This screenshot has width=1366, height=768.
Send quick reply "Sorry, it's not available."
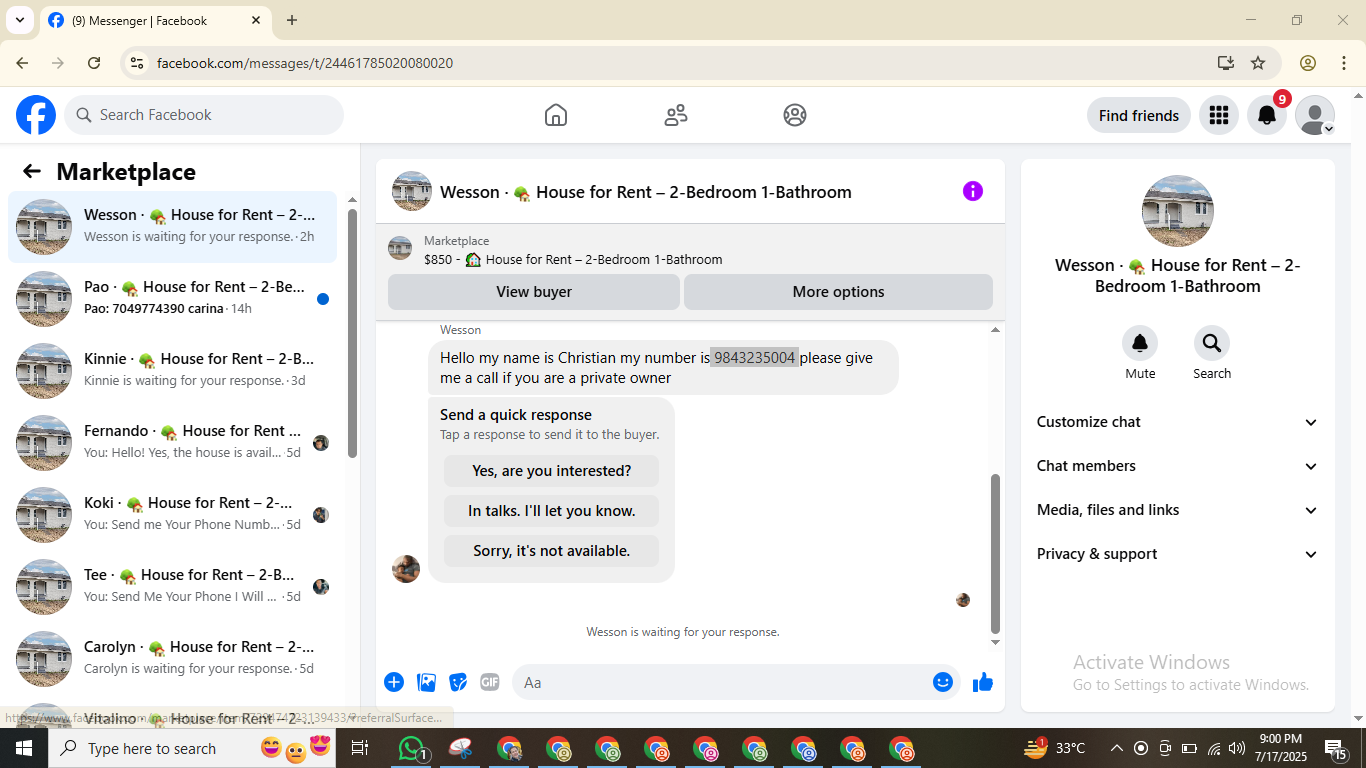[551, 551]
